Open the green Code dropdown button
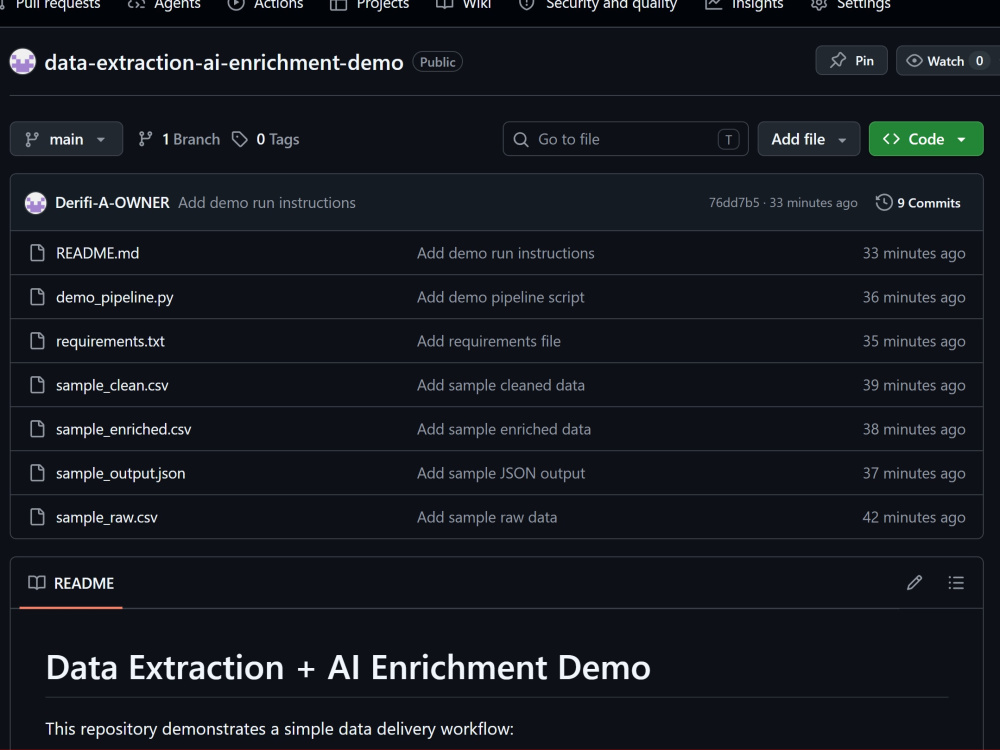 926,139
